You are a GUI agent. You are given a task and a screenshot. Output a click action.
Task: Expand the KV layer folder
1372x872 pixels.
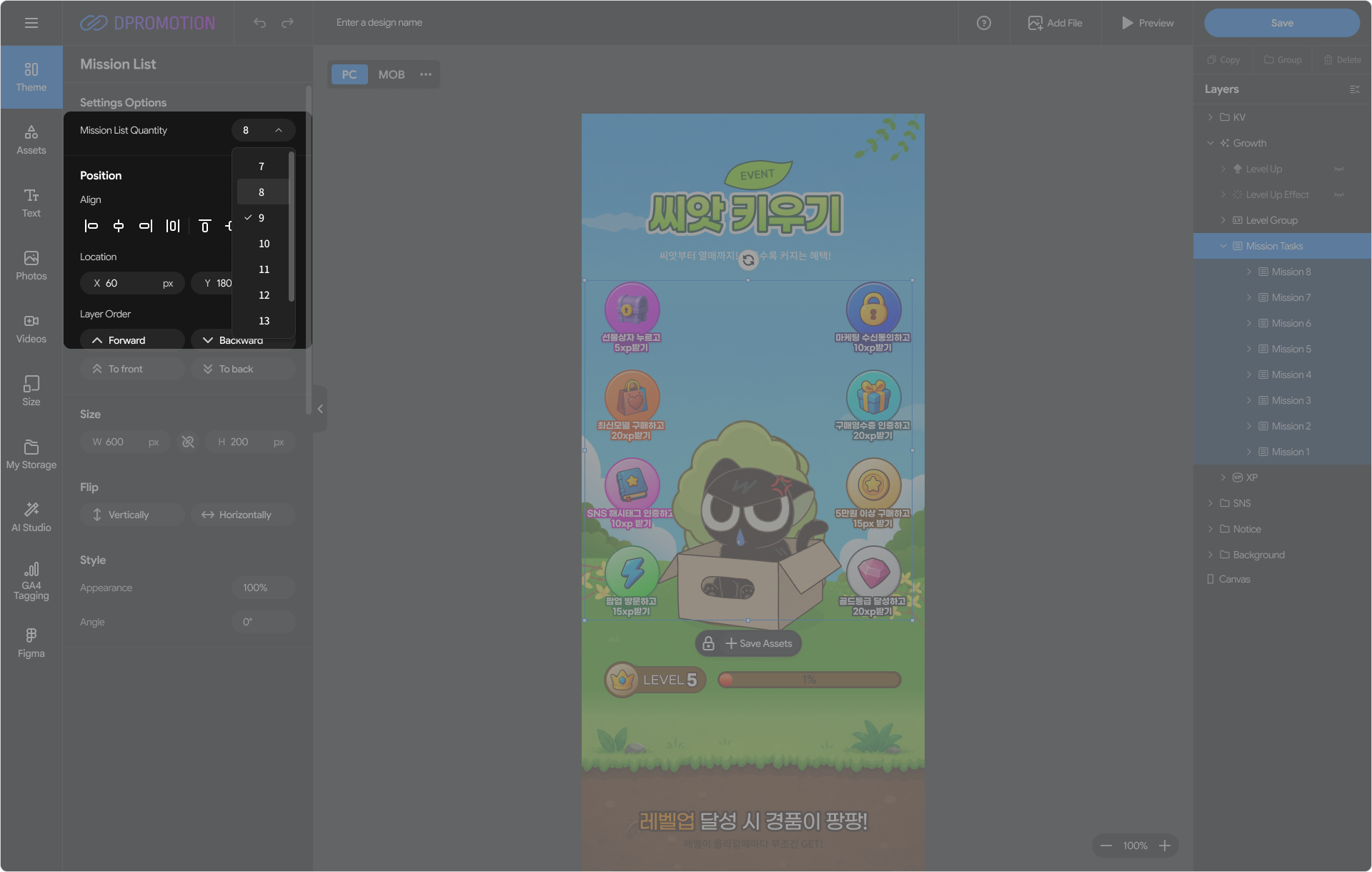[x=1211, y=117]
